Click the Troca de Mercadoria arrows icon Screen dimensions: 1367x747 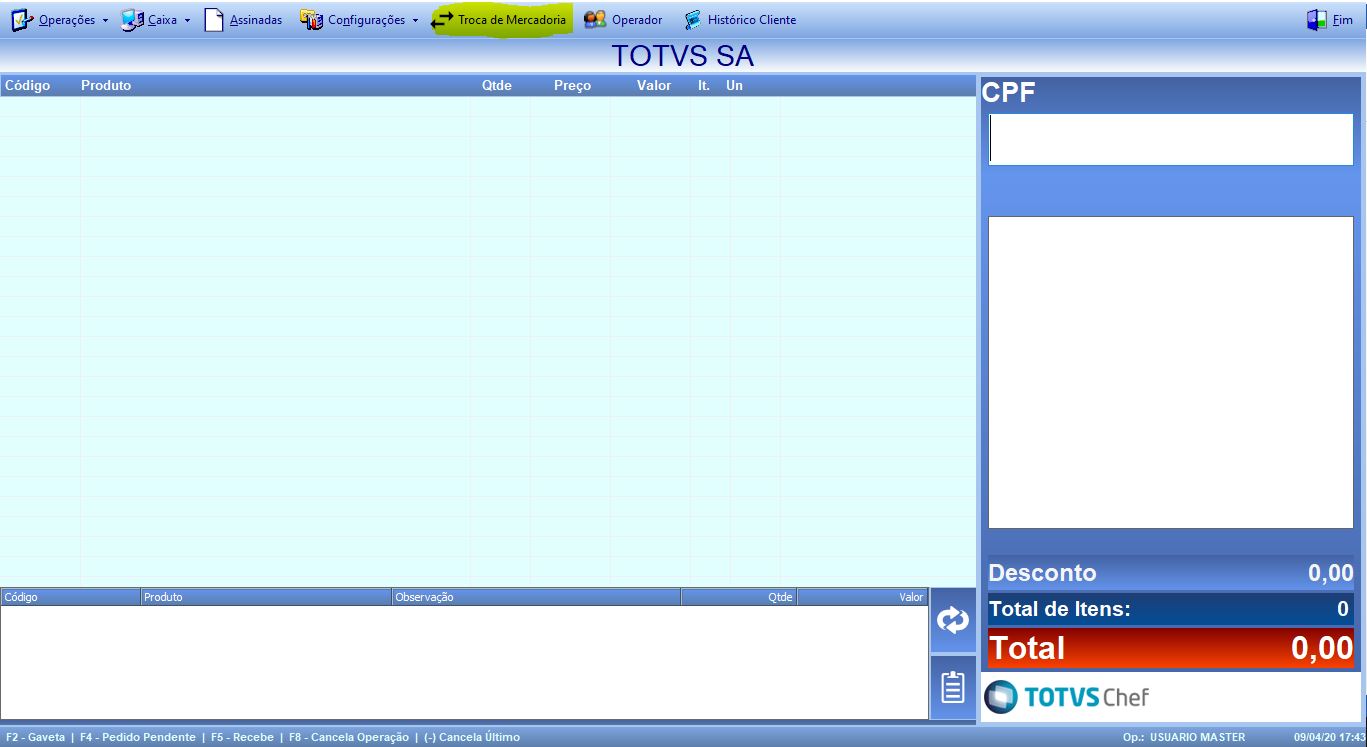442,20
